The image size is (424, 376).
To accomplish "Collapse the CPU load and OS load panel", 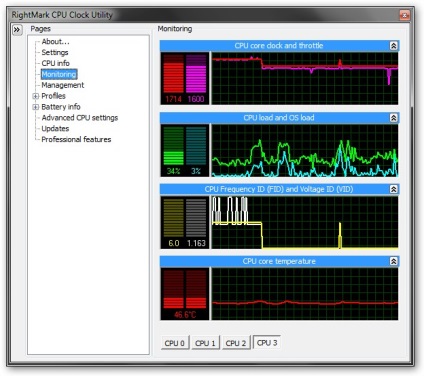I will 393,118.
